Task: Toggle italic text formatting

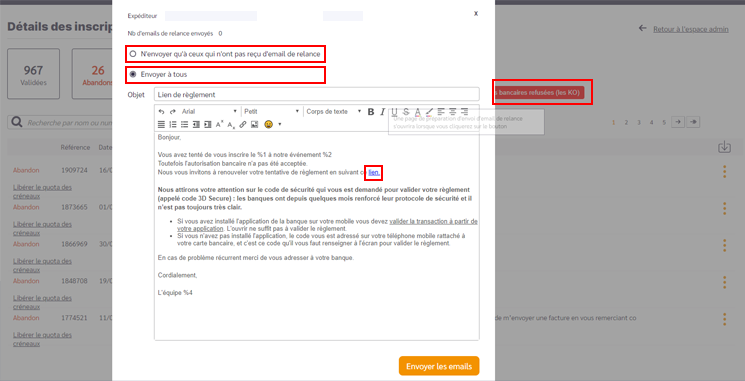Action: click(382, 112)
